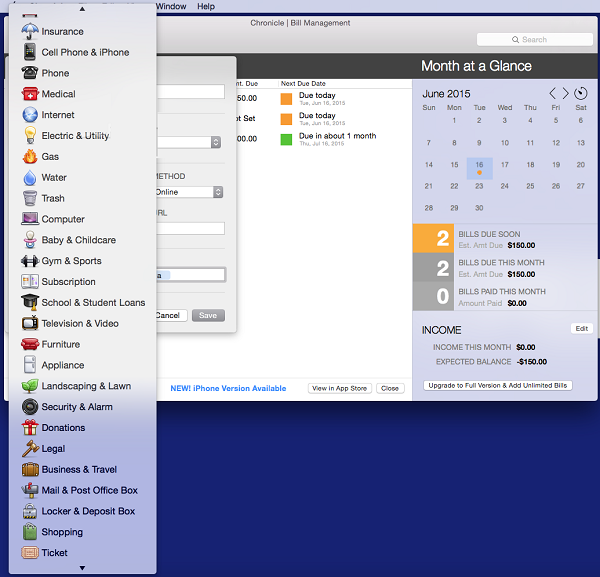This screenshot has width=600, height=577.
Task: Choose the Cell Phone & iPhone icon
Action: point(30,52)
